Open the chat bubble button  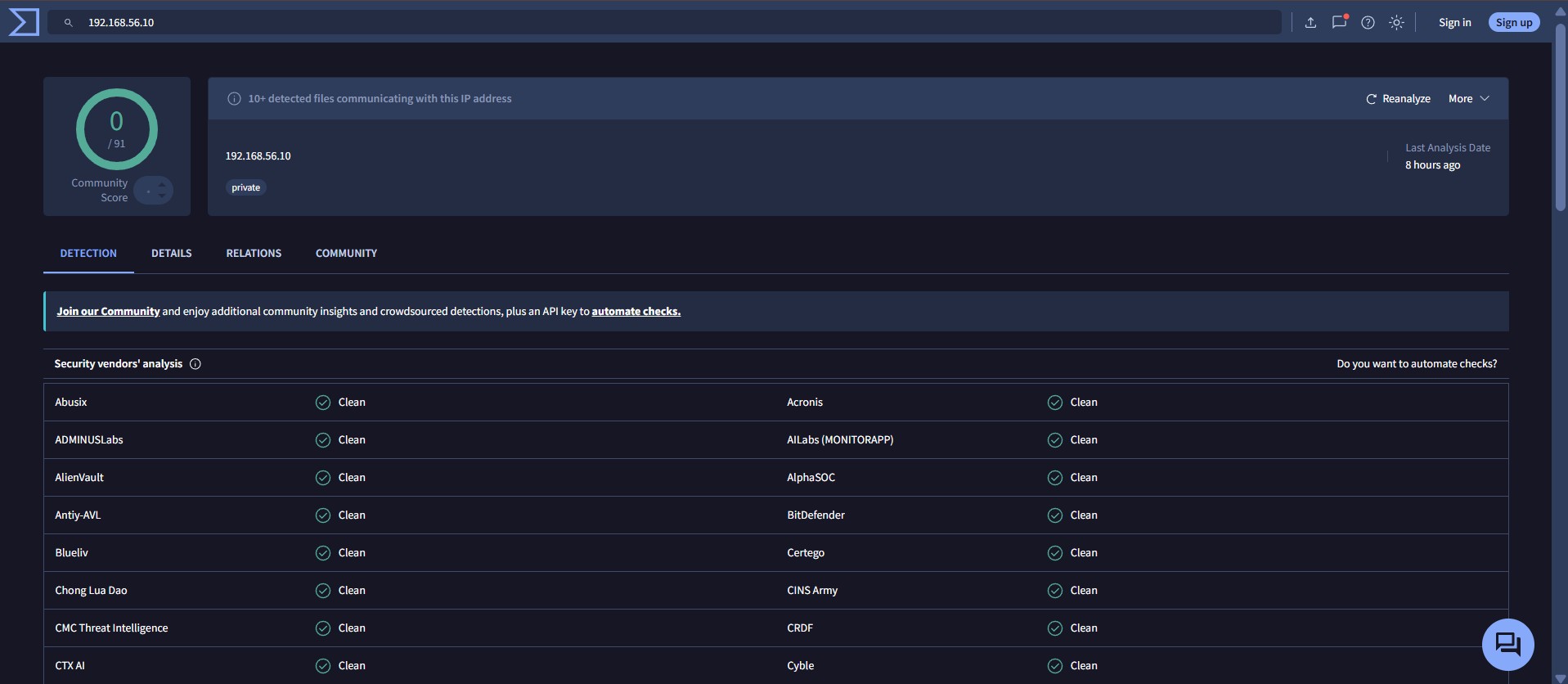click(1507, 645)
